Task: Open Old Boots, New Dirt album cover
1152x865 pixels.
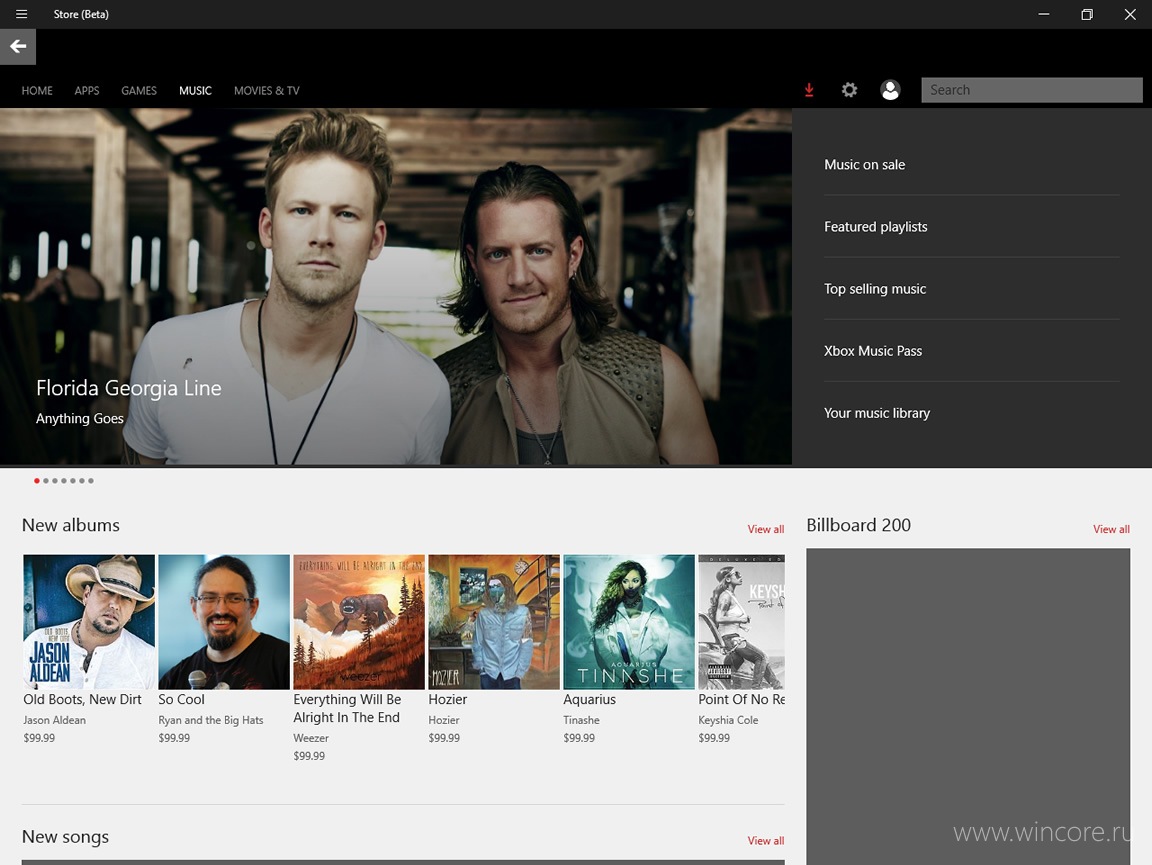Action: point(89,622)
